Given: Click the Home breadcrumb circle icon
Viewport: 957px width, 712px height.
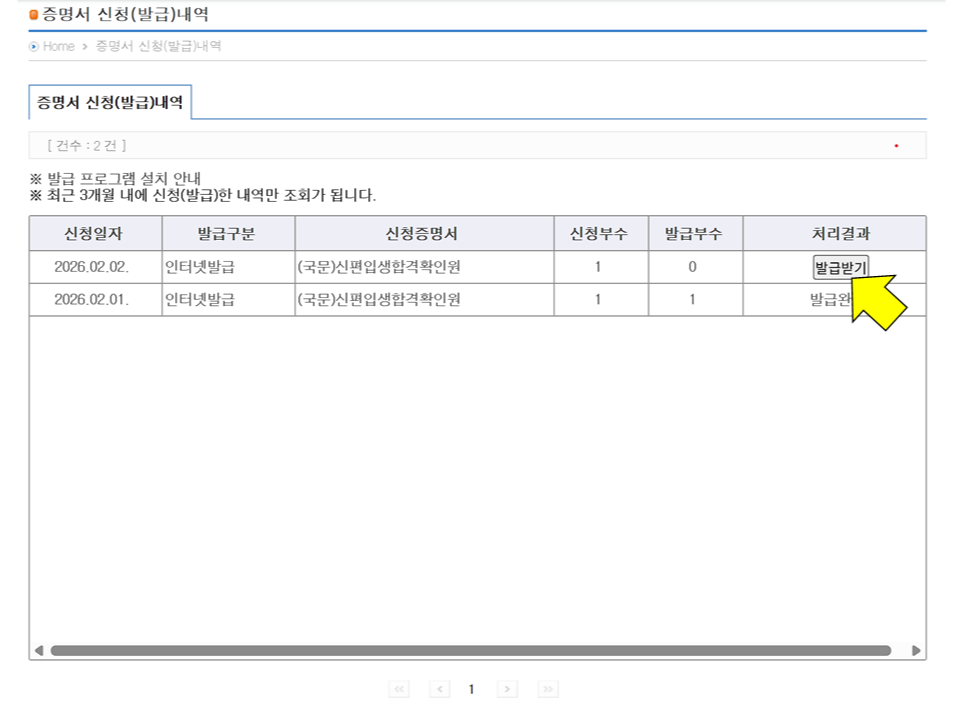Looking at the screenshot, I should (34, 47).
